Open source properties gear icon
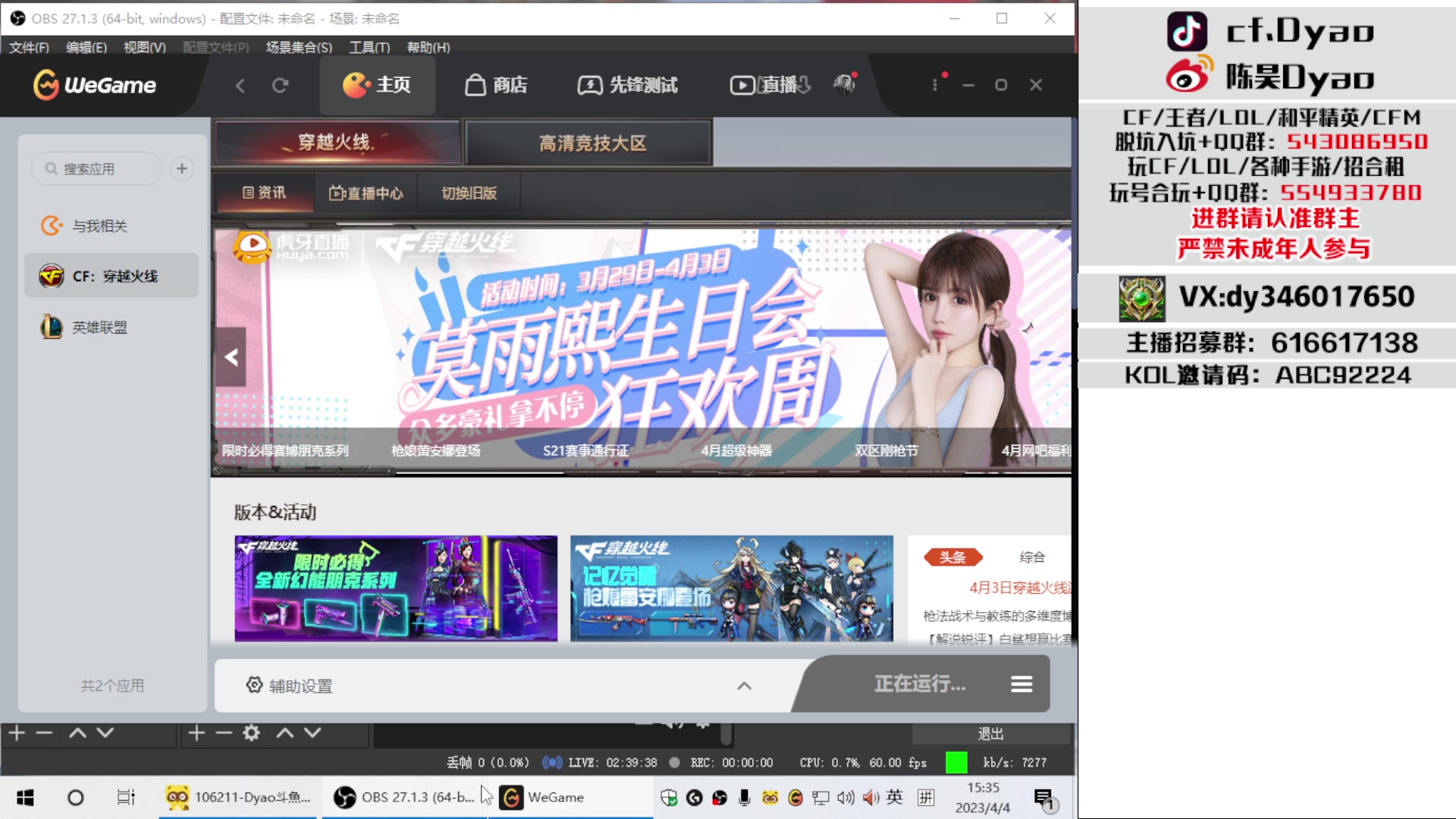 252,733
